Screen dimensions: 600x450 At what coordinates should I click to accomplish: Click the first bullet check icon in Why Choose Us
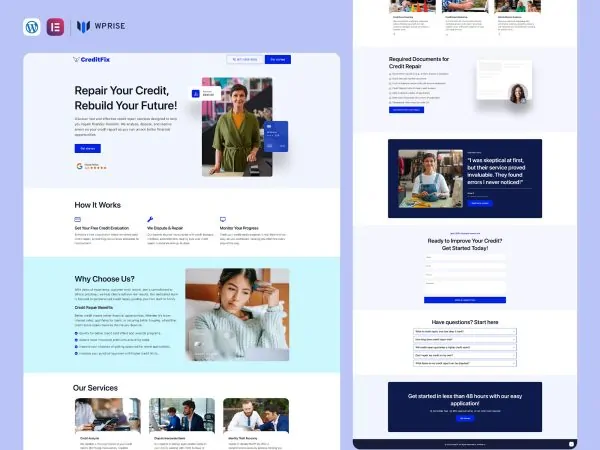pyautogui.click(x=77, y=333)
